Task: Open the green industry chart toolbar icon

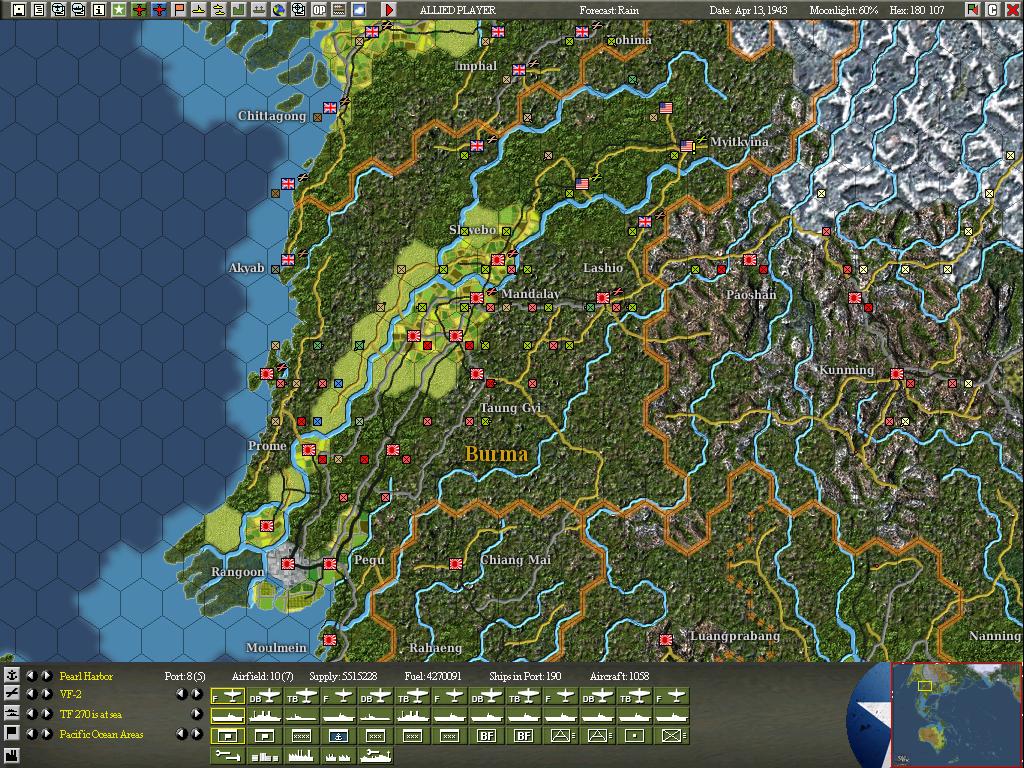Action: click(238, 10)
